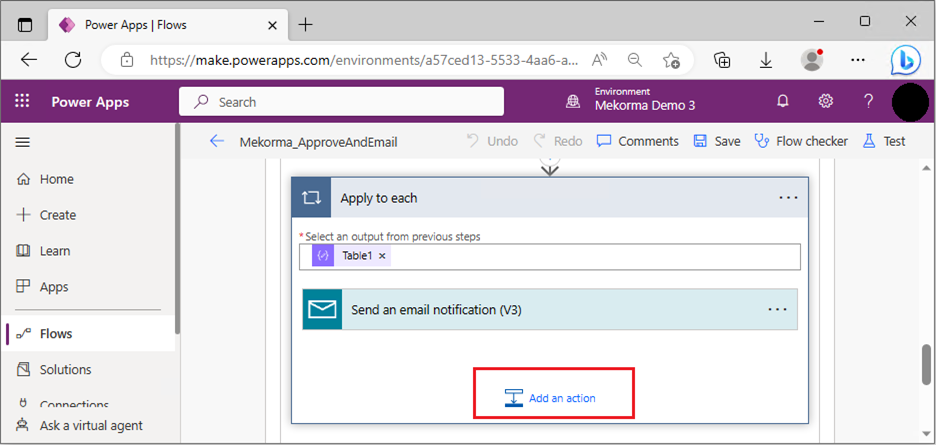Open a new browser tab

point(305,24)
